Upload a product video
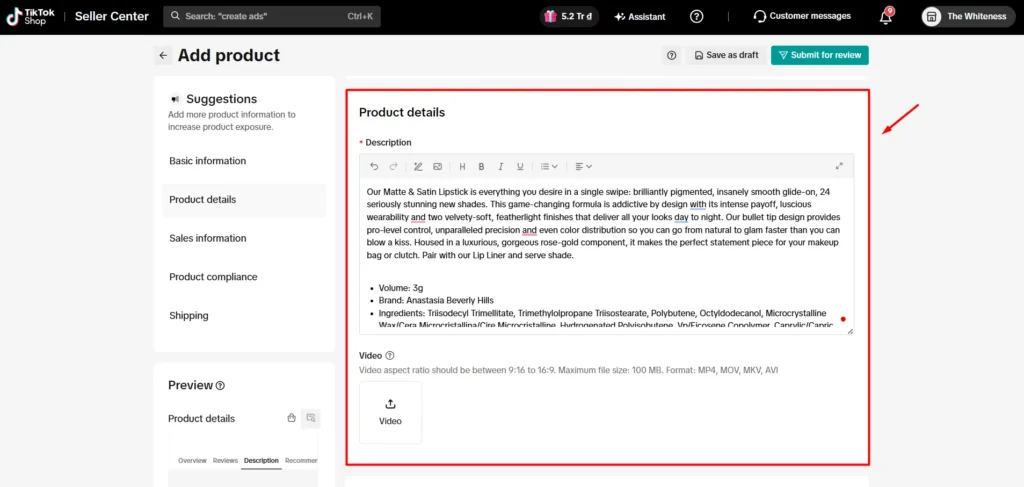1024x487 pixels. point(391,413)
